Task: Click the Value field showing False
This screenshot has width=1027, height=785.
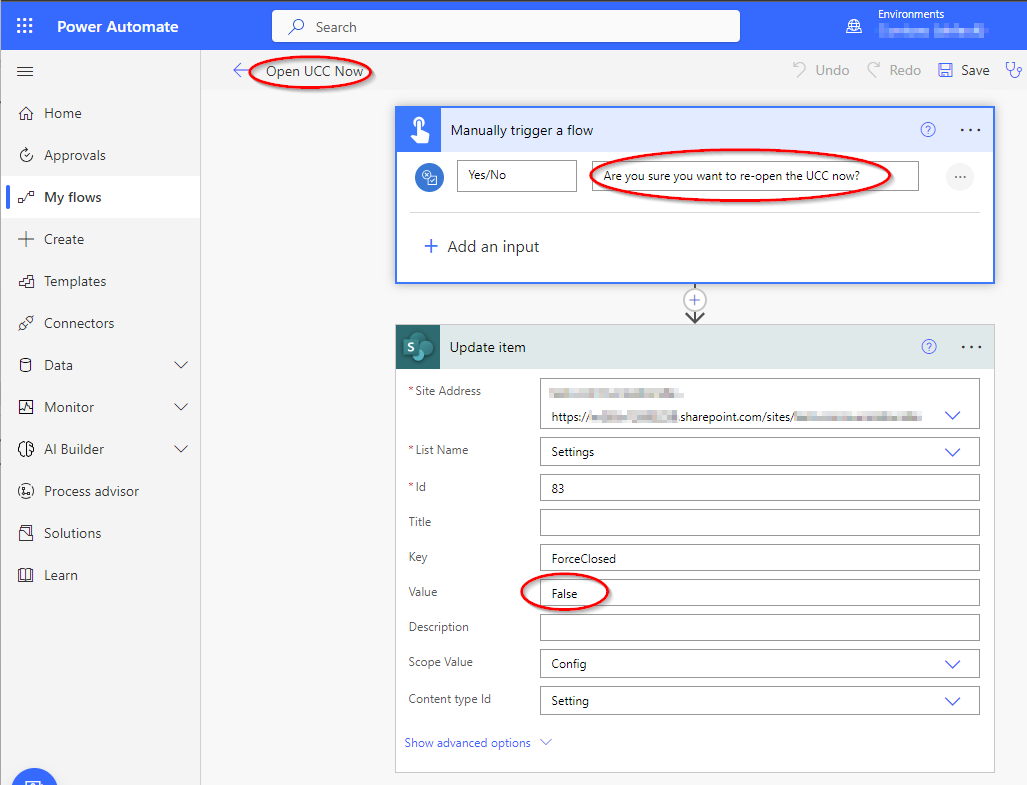Action: coord(760,593)
